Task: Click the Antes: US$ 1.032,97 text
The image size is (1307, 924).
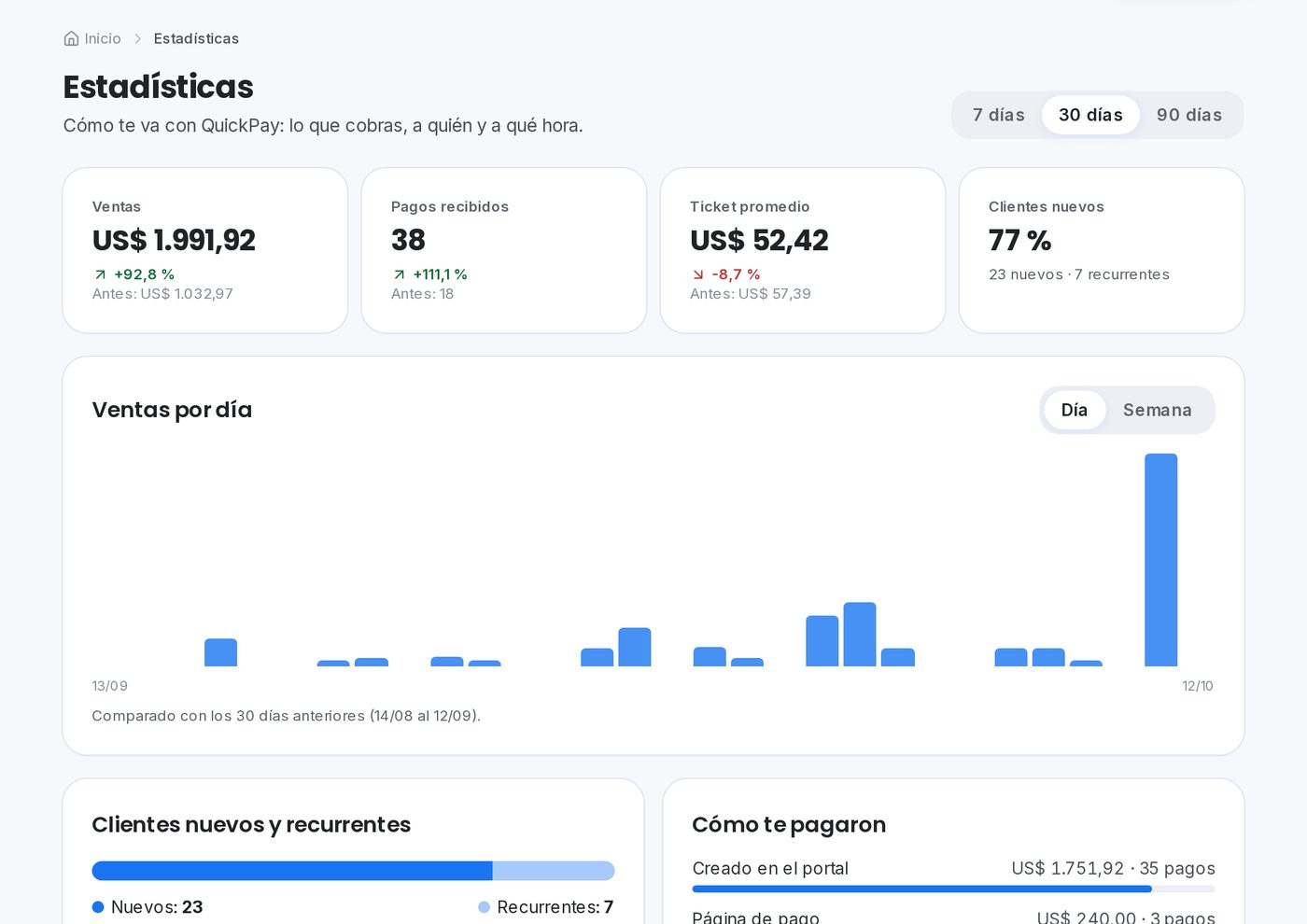Action: [162, 293]
